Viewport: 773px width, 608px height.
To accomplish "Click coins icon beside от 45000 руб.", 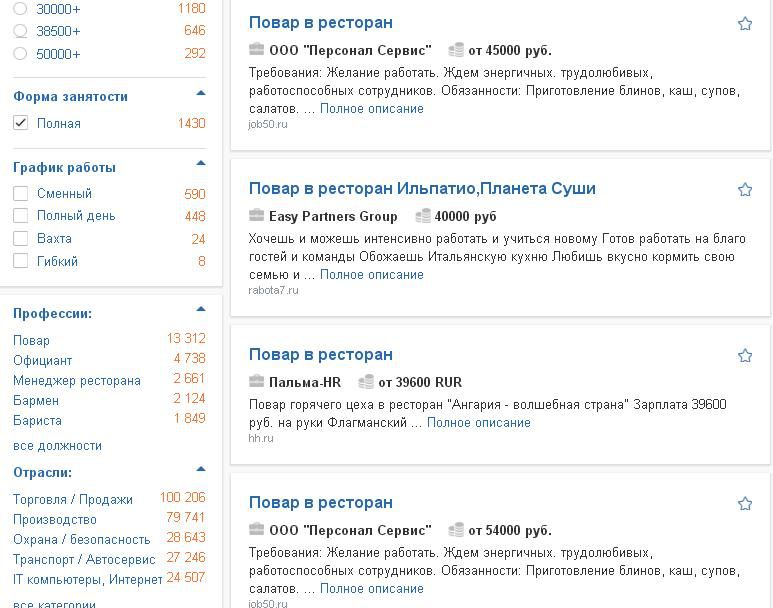I will click(x=456, y=49).
